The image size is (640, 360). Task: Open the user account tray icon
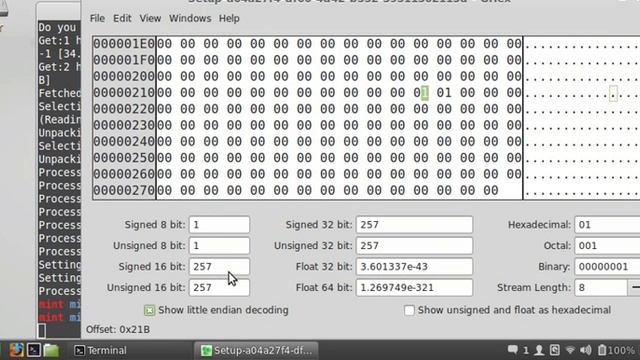(x=539, y=350)
